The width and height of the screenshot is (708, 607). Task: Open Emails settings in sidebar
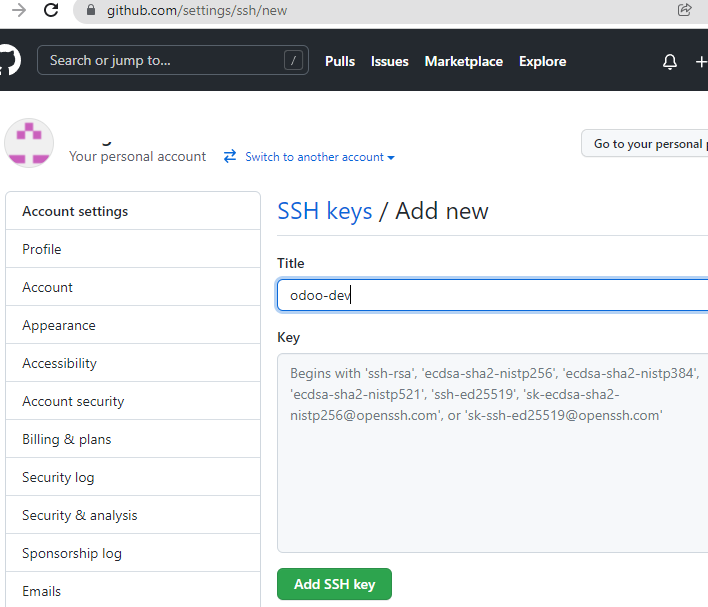(133, 589)
